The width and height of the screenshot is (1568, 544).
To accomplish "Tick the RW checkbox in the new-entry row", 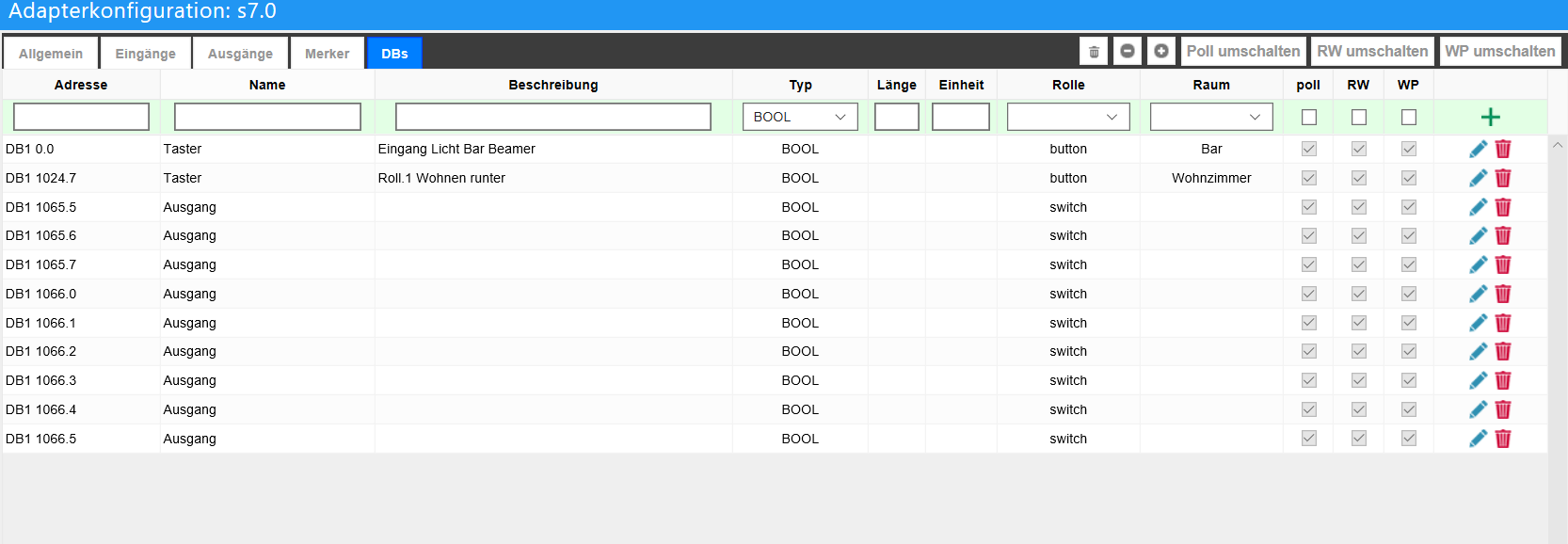I will [x=1359, y=117].
